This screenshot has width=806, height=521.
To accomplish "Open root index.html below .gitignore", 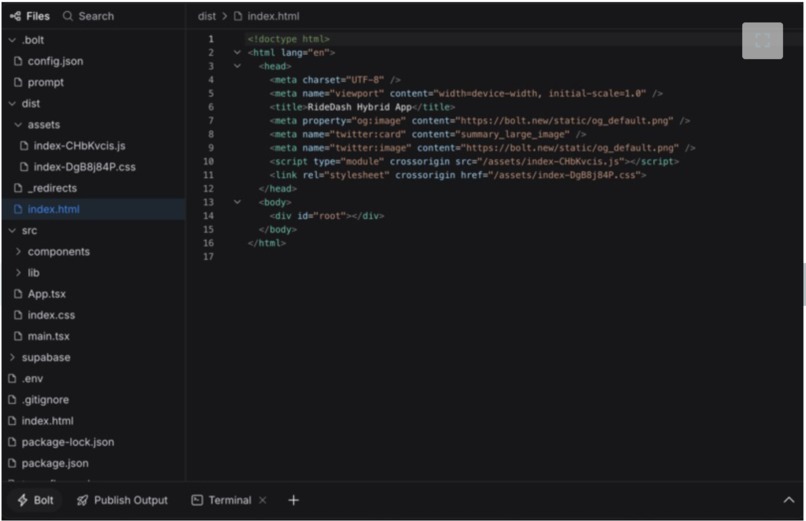I will pos(47,421).
